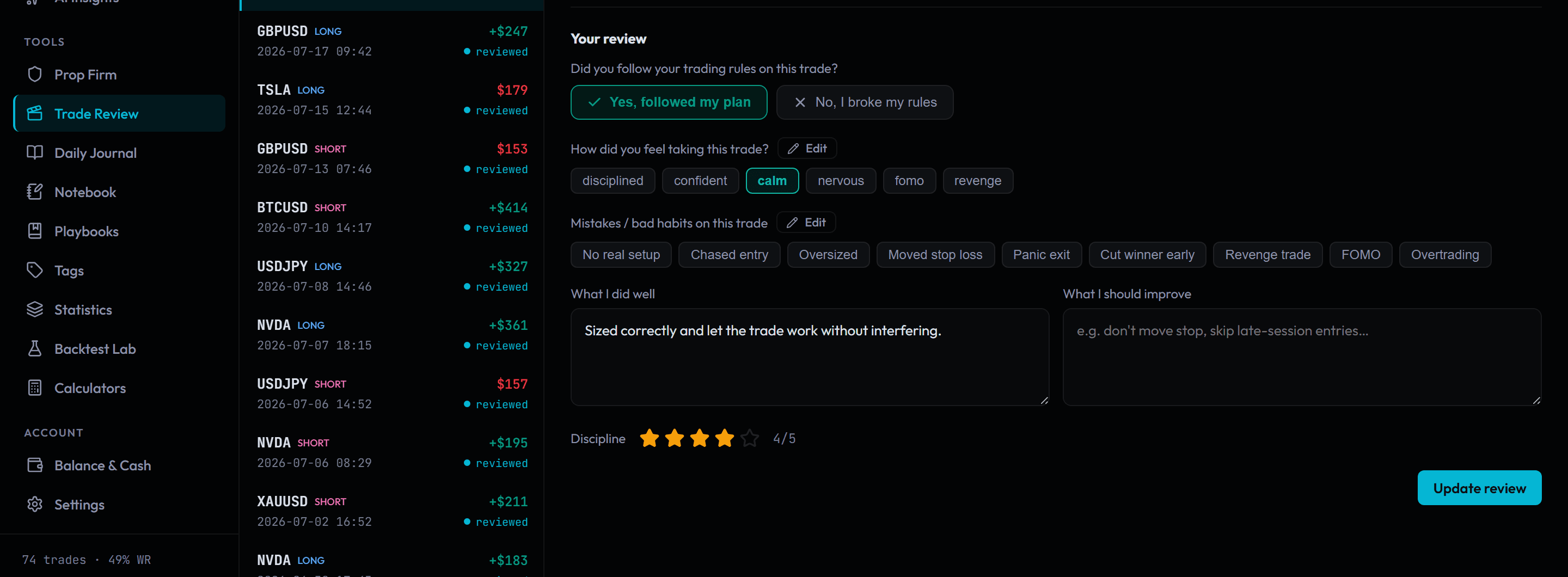Select the GBPUSD SHORT $153 trade
The width and height of the screenshot is (1568, 577).
(x=392, y=158)
